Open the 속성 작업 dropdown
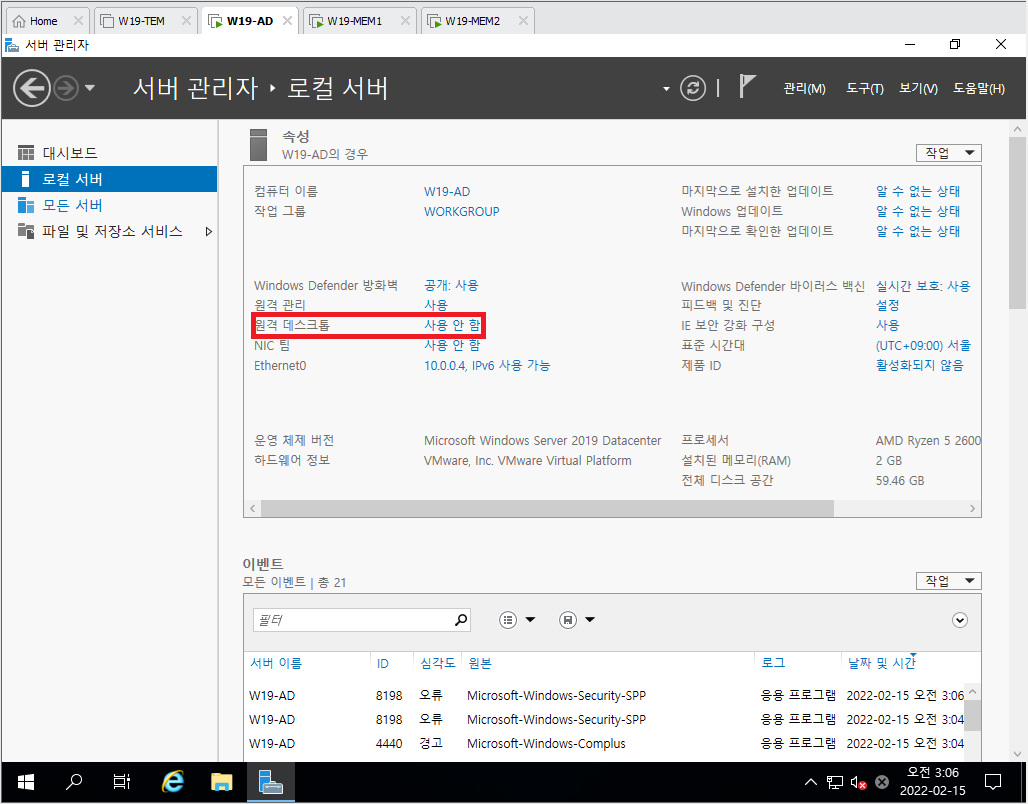1028x804 pixels. pyautogui.click(x=949, y=153)
